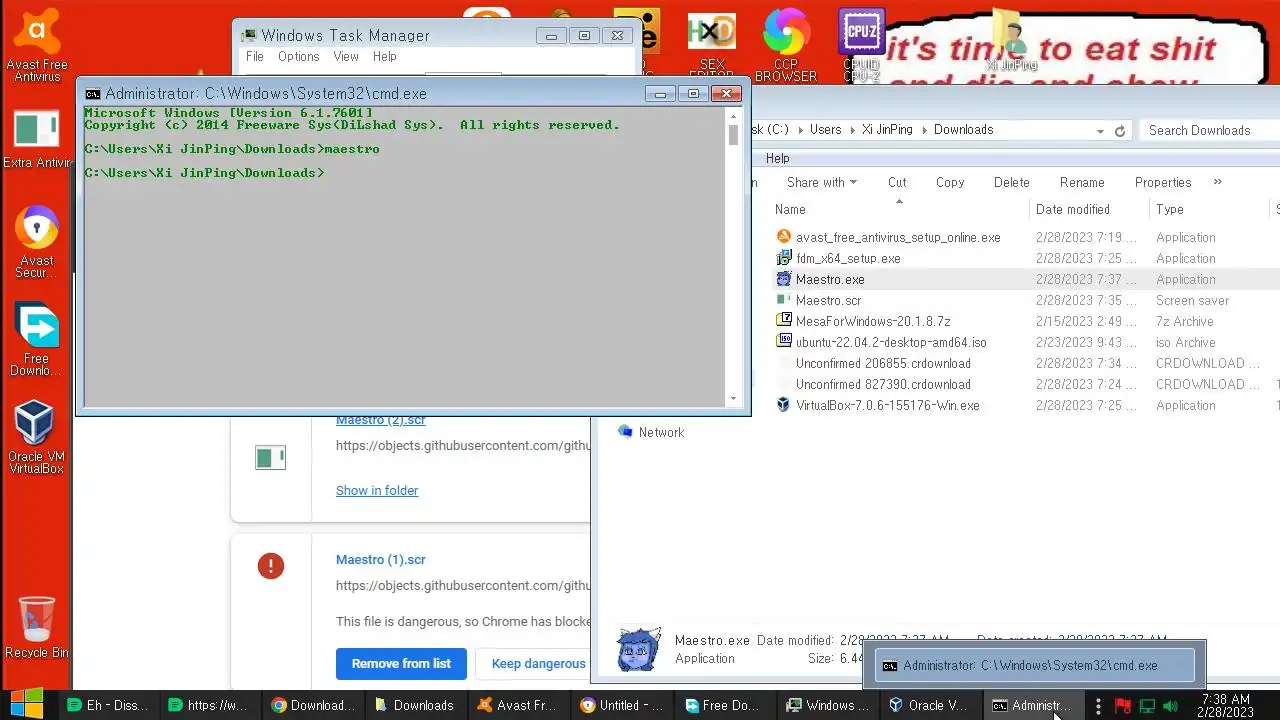Expand the breadcrumb arrow before Xi JinPing
The image size is (1280, 720).
tap(853, 130)
